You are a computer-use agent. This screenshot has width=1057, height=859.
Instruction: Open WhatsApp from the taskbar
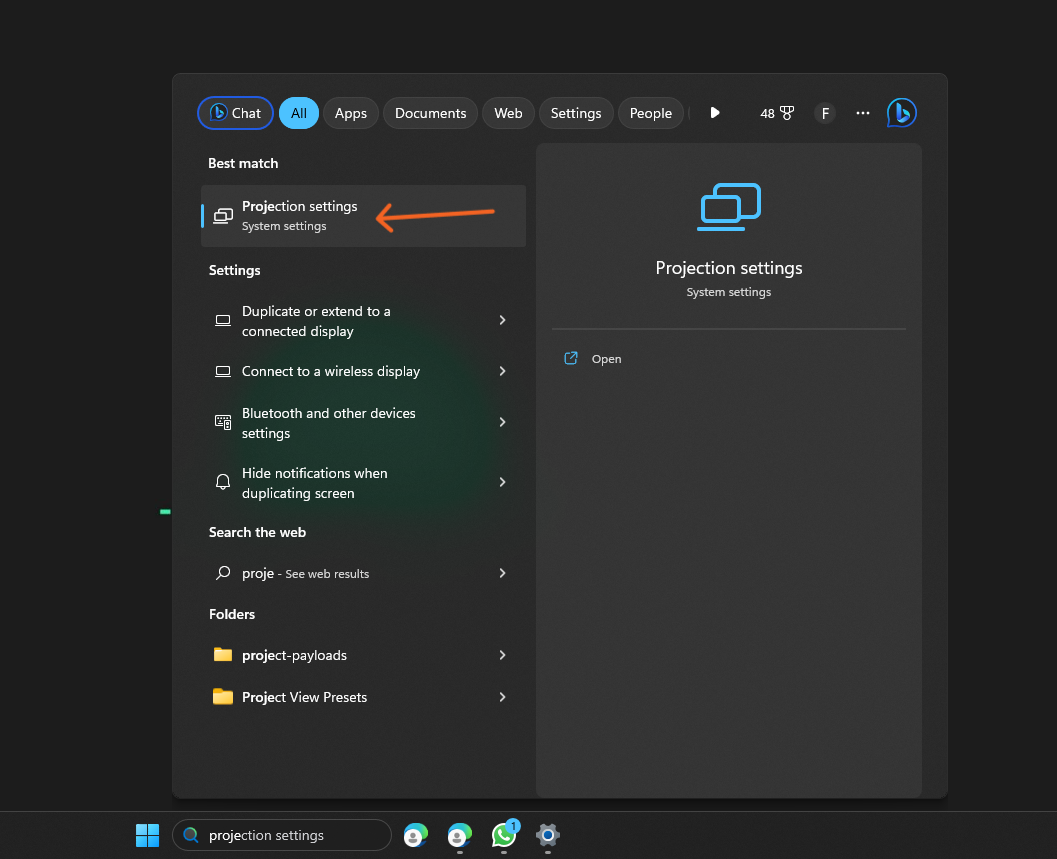coord(503,835)
